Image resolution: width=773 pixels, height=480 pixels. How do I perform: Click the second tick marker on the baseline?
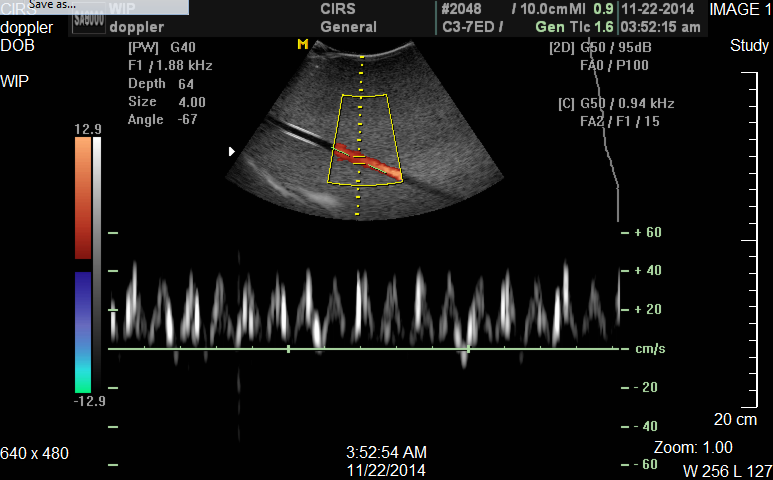pos(468,349)
